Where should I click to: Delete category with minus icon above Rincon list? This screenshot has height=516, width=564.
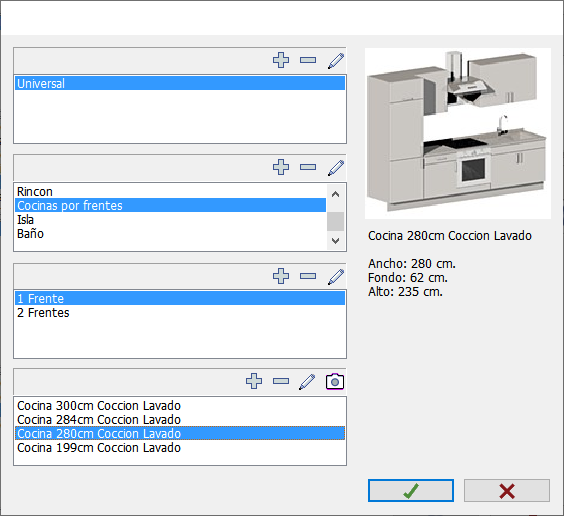coord(308,167)
